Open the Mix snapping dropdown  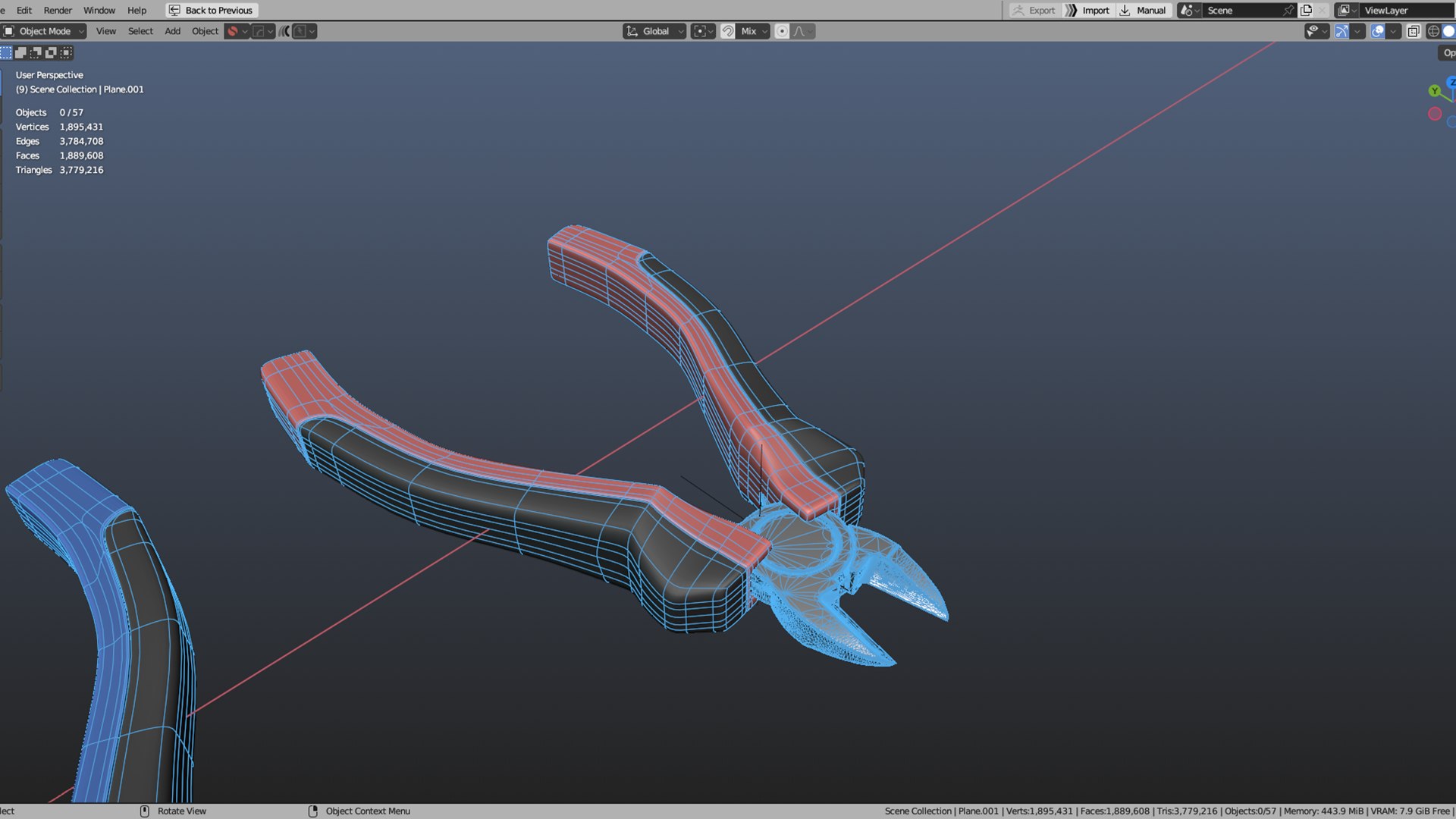click(754, 31)
